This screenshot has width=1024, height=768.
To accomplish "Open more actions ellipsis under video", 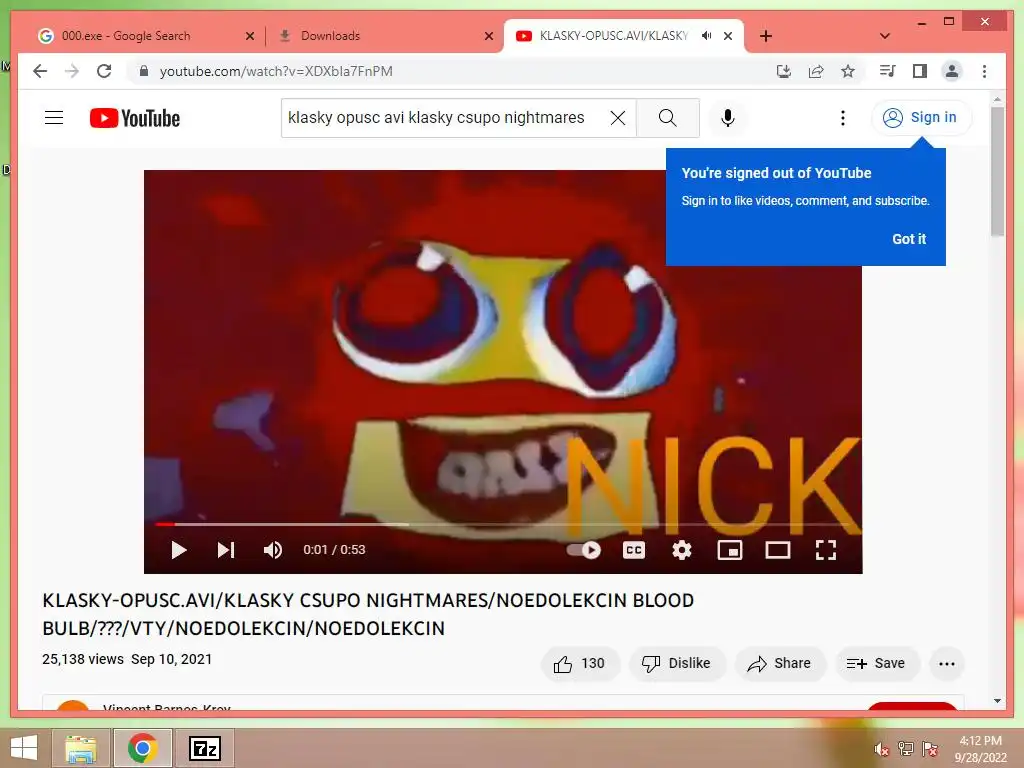I will point(946,664).
